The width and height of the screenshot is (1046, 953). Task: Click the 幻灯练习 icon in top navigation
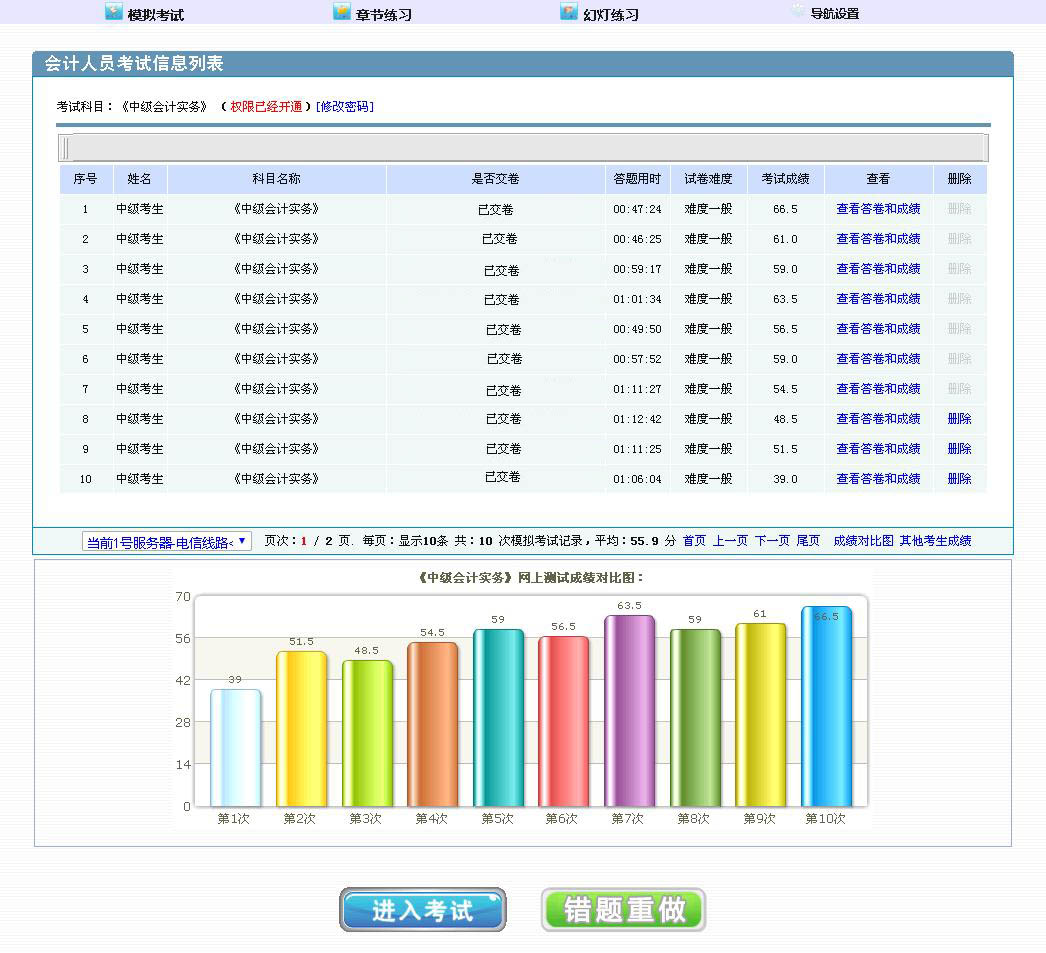coord(569,13)
